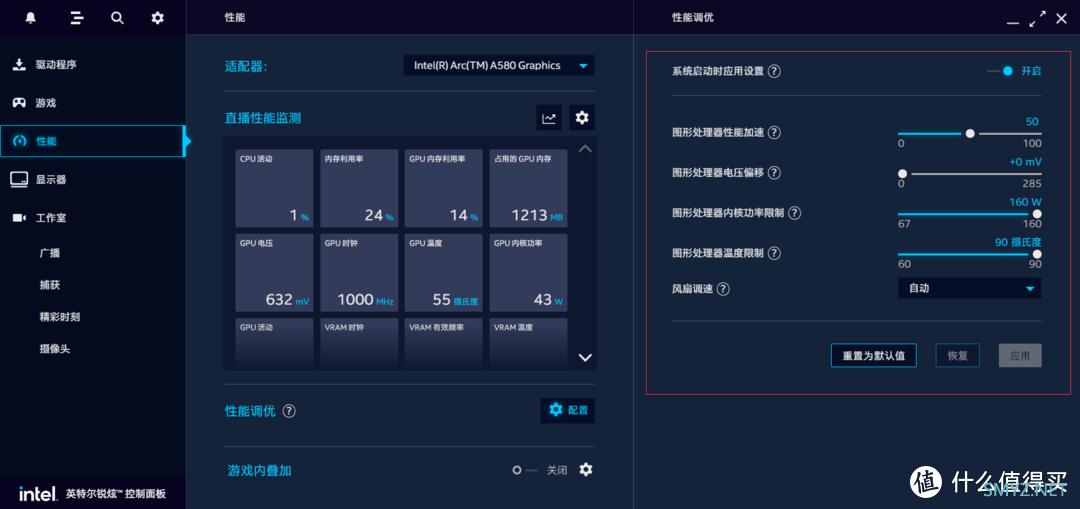Screen dimensions: 1080x509
Task: Click the 温度限制 slider handle
Action: point(1037,254)
